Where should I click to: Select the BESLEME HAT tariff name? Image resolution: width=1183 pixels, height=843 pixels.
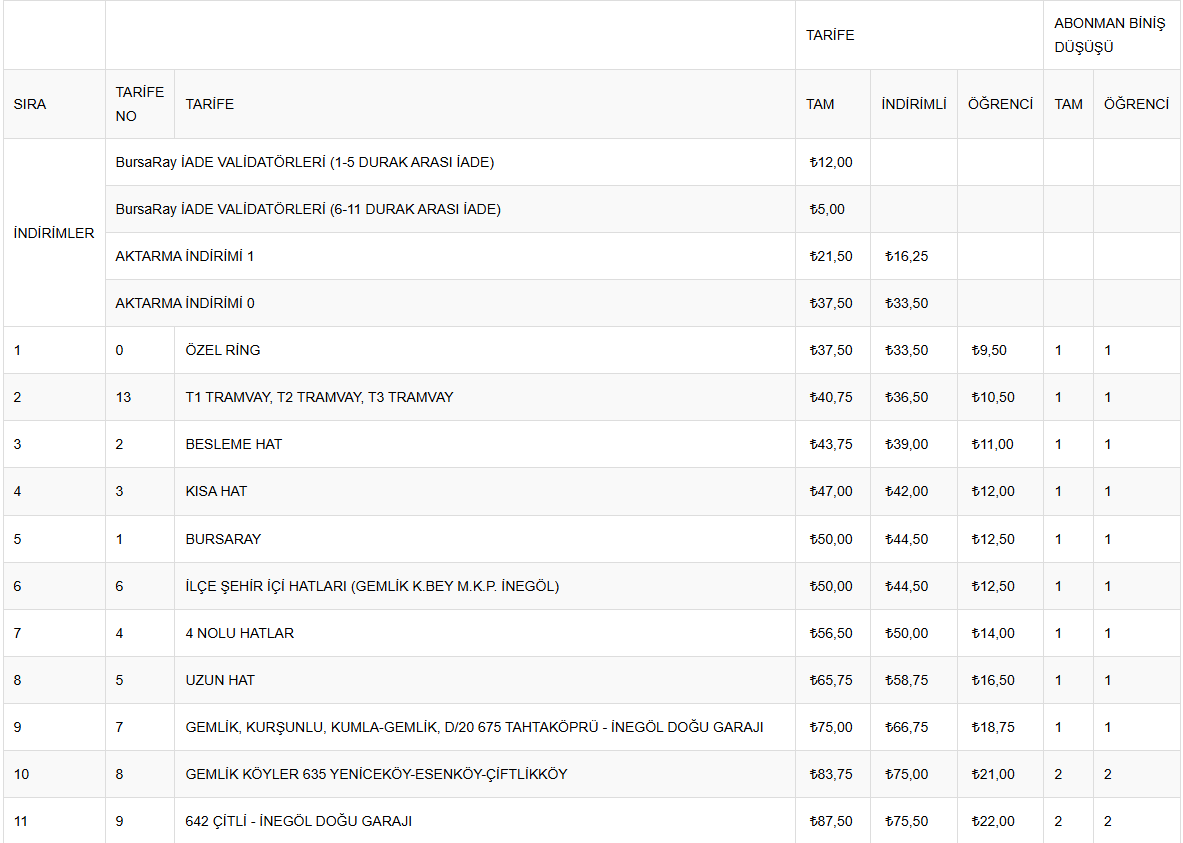[234, 445]
